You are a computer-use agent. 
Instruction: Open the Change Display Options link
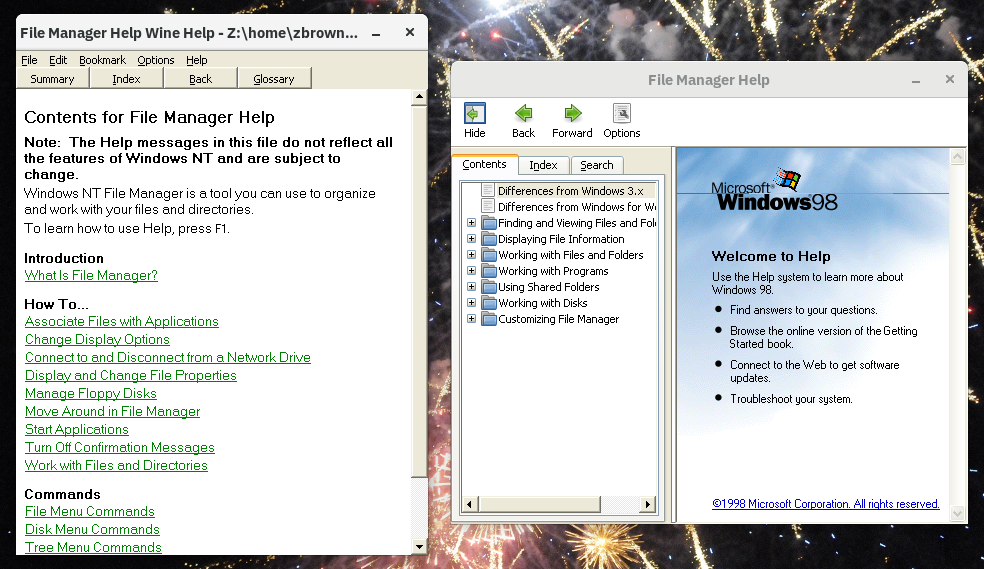tap(97, 339)
